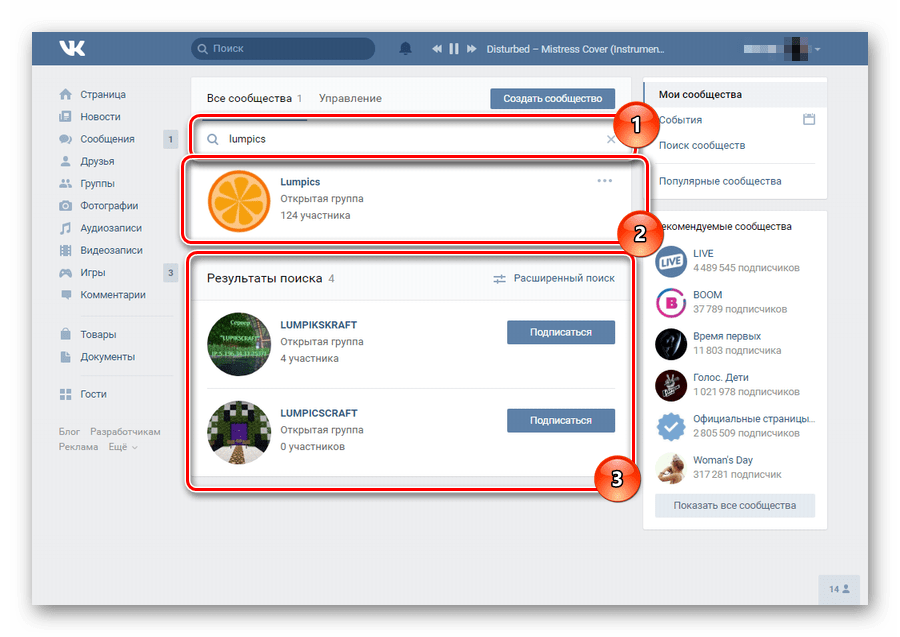Skip to the next audio track
900x637 pixels.
pyautogui.click(x=471, y=48)
